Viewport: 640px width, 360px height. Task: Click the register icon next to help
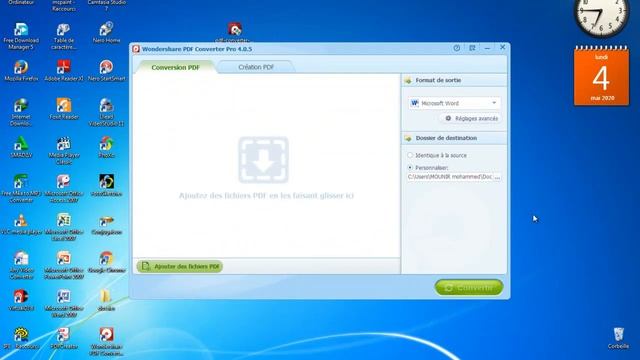click(x=472, y=48)
